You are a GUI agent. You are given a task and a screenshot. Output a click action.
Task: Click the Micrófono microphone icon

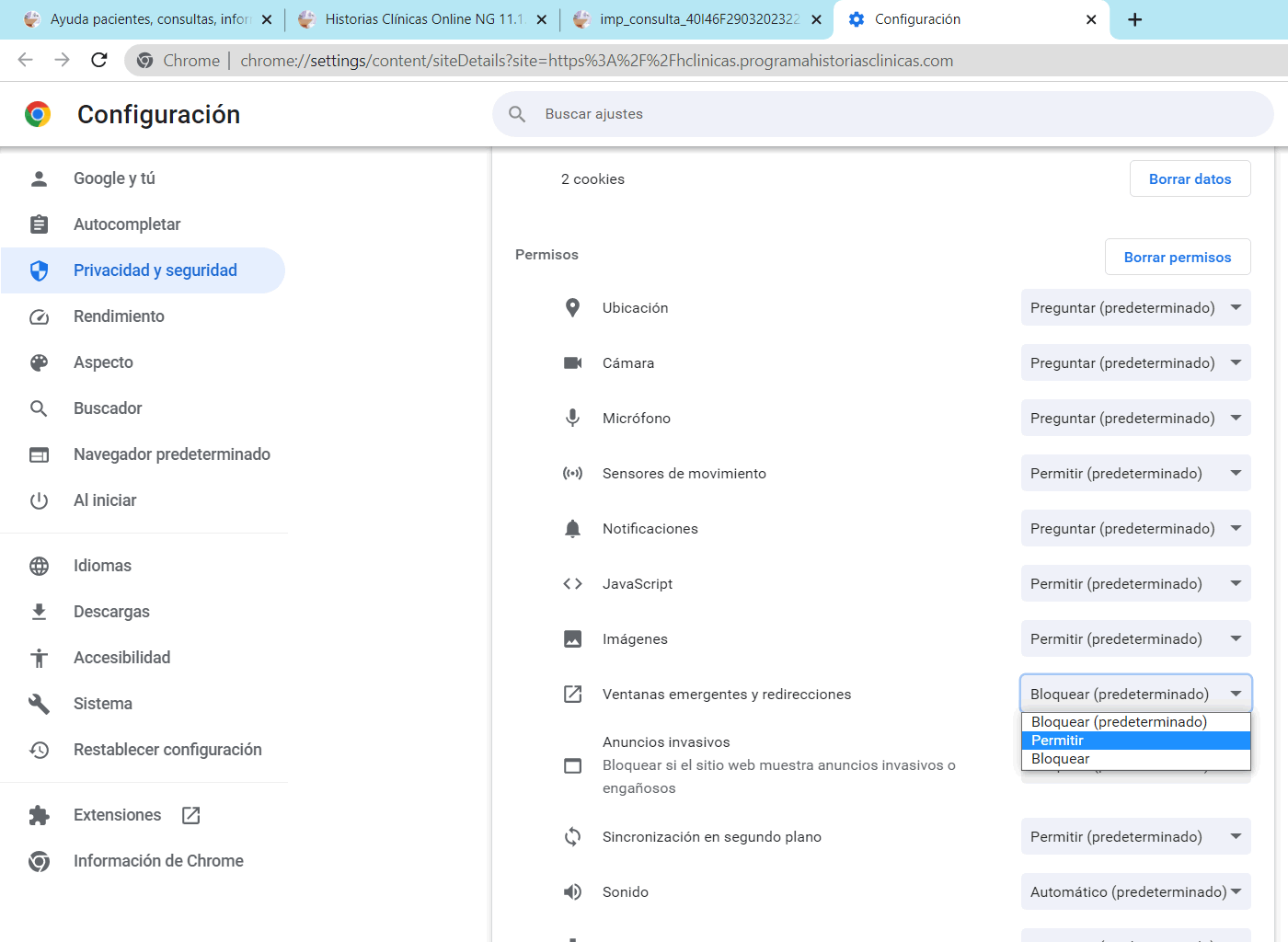click(x=572, y=418)
